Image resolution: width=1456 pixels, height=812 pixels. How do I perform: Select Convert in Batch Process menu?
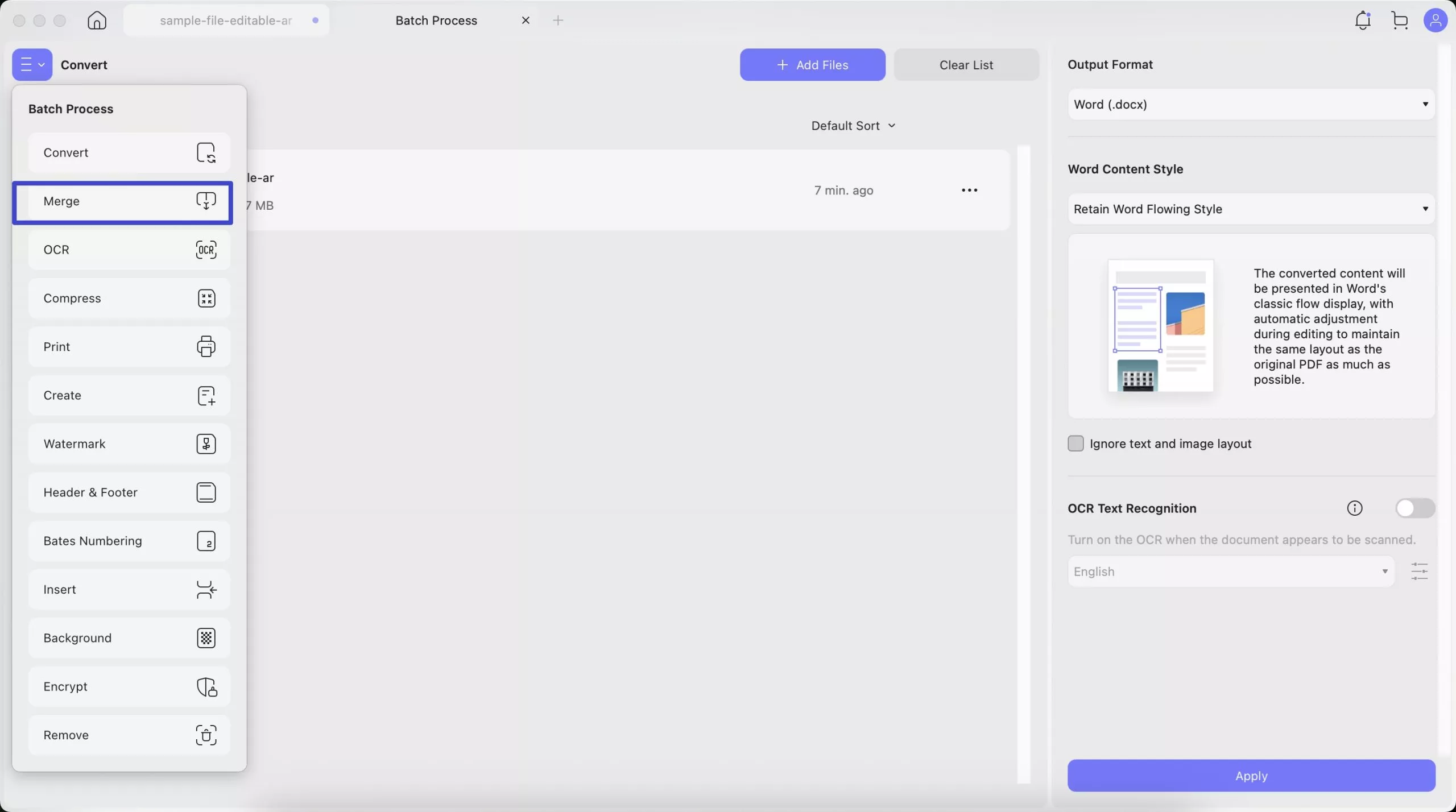(129, 152)
